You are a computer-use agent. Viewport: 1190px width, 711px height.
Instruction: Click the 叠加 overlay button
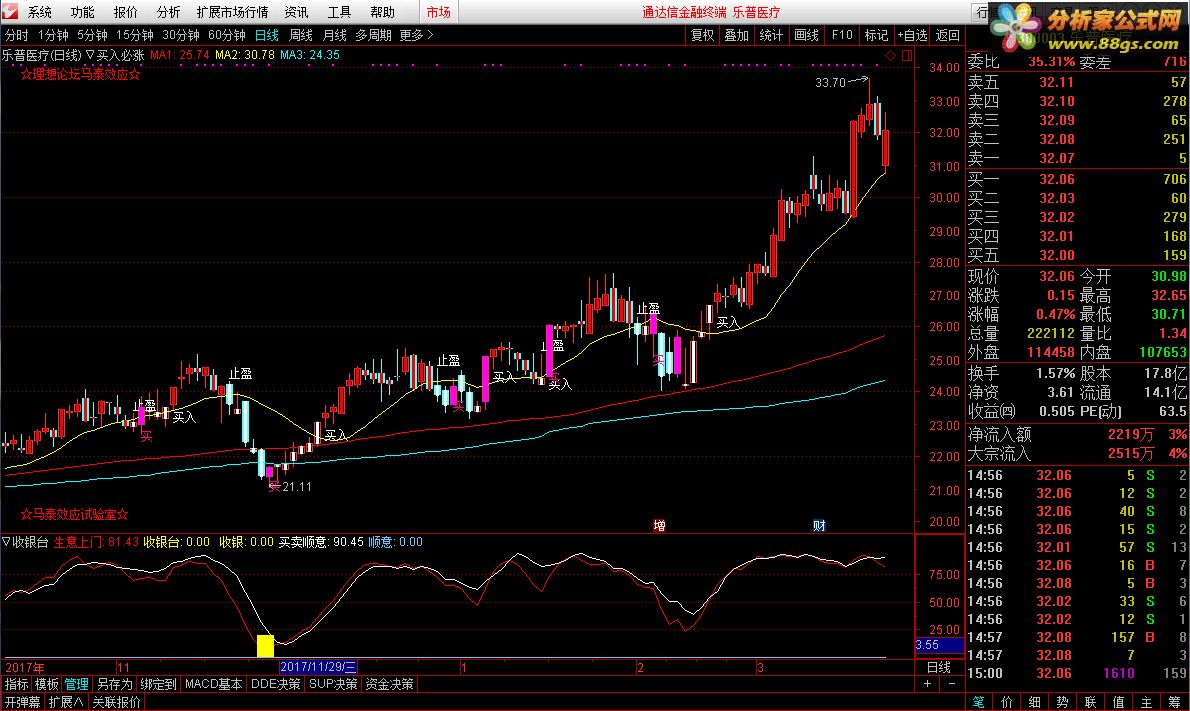click(736, 35)
